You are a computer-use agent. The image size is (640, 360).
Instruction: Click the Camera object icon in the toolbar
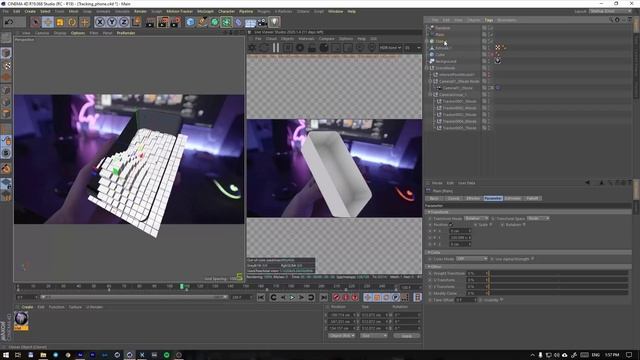pos(262,22)
